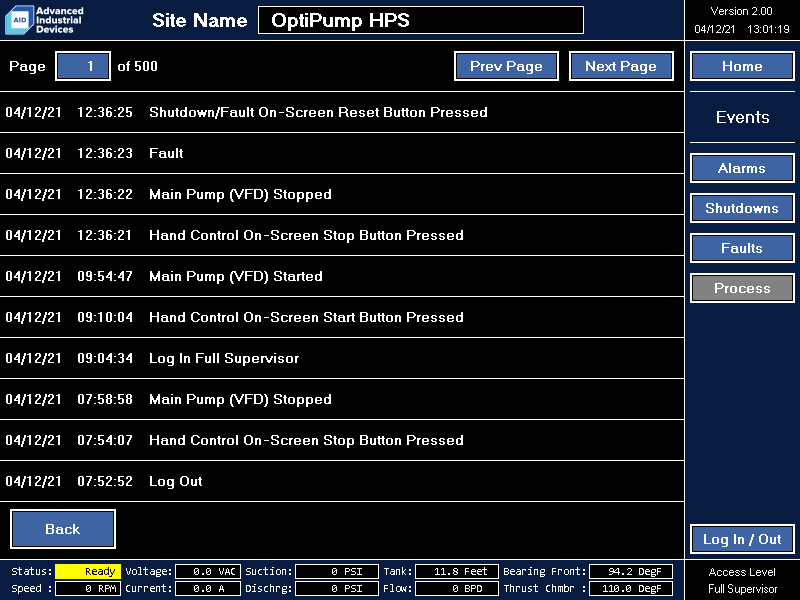Screen dimensions: 800x600
Task: Select Hand Control Start Button Pressed event
Action: [x=342, y=317]
